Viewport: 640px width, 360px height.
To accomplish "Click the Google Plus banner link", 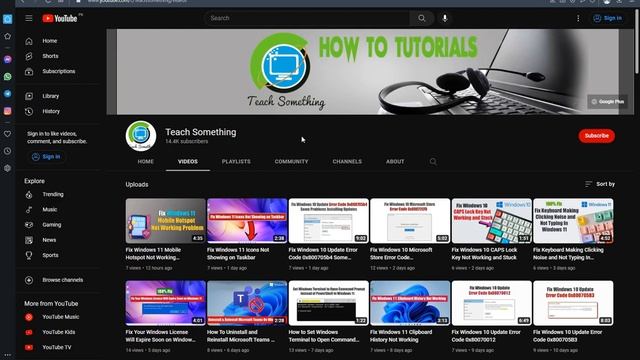I will pos(607,102).
